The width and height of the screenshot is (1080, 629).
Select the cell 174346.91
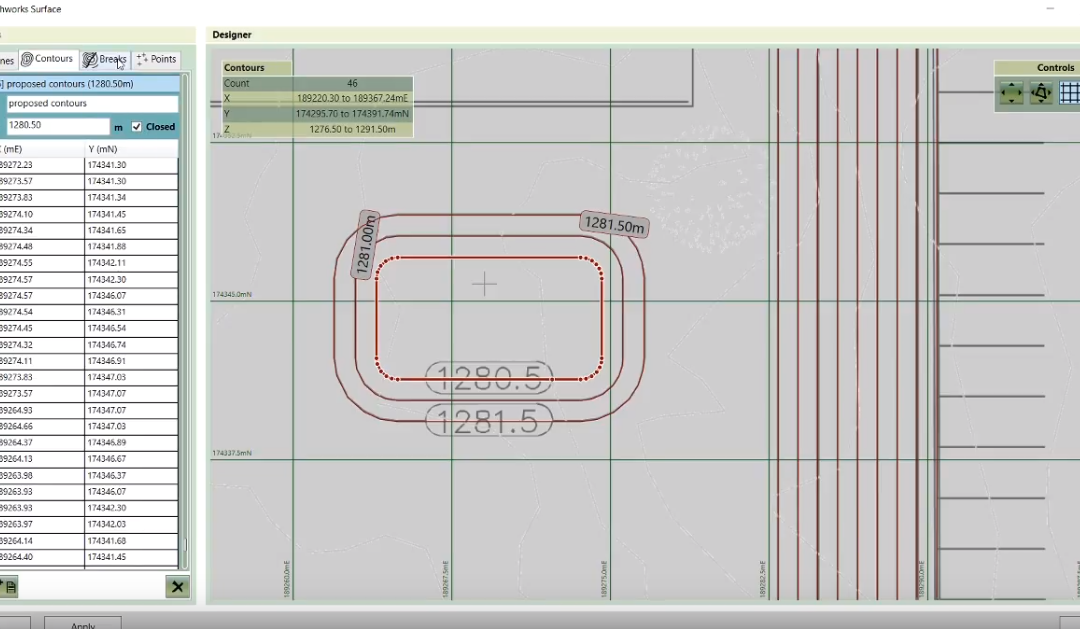click(x=131, y=361)
